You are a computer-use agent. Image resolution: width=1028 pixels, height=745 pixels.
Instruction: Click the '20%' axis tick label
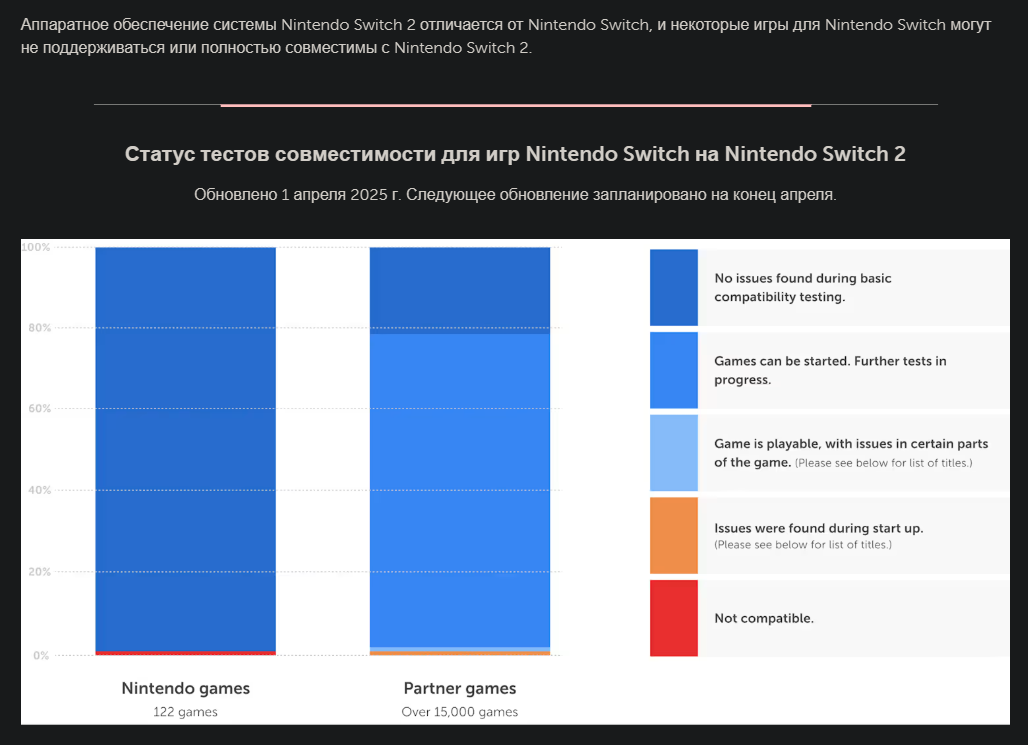tap(39, 571)
